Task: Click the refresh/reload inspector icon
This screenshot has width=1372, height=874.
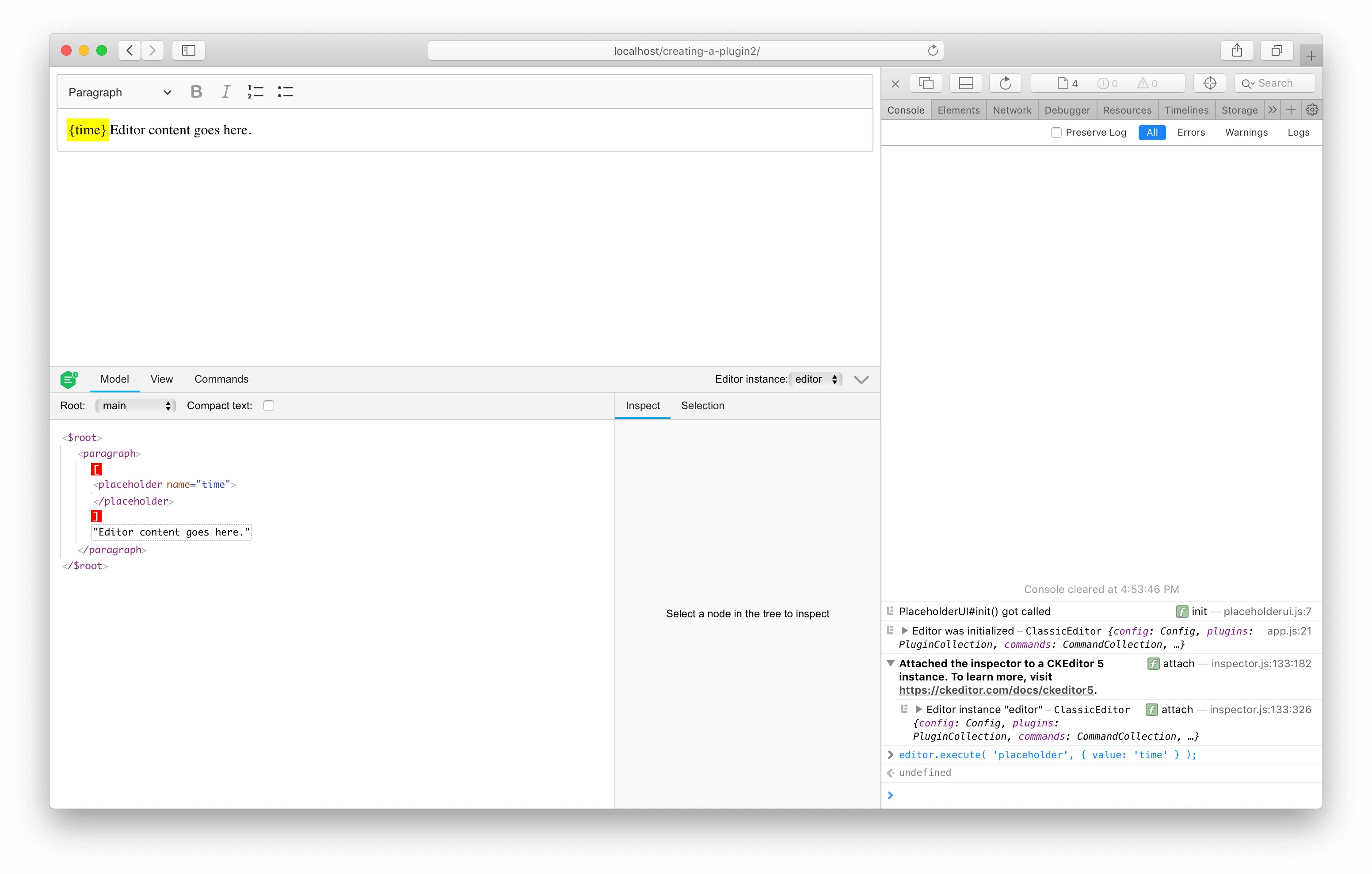Action: (1005, 82)
